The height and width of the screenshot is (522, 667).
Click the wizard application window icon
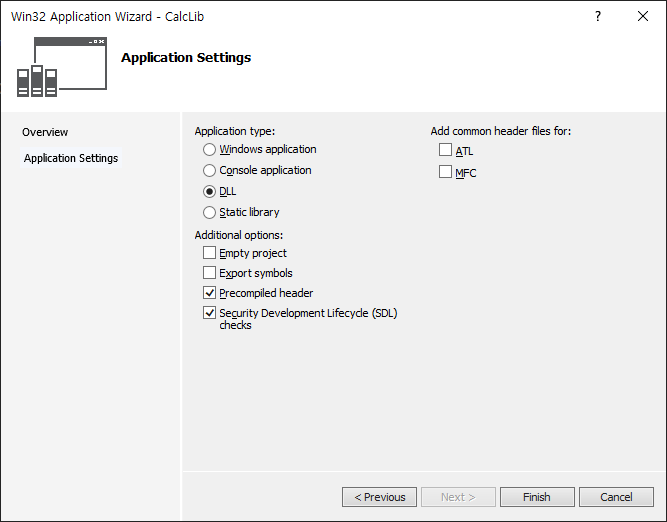pos(62,67)
